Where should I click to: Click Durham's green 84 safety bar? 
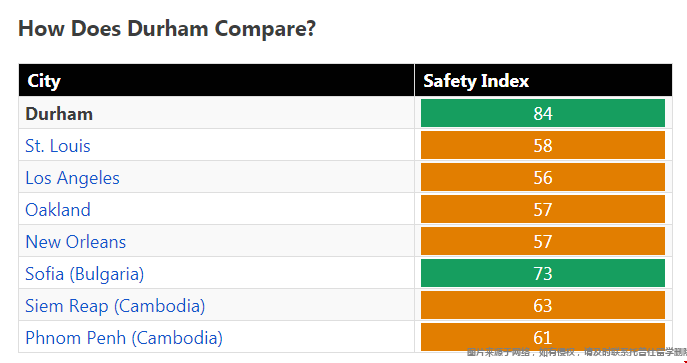pyautogui.click(x=543, y=113)
